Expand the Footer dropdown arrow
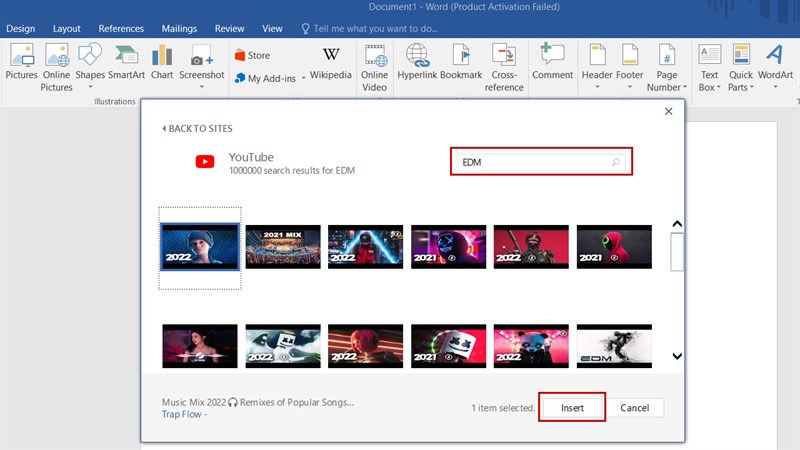The height and width of the screenshot is (450, 800). tap(630, 87)
